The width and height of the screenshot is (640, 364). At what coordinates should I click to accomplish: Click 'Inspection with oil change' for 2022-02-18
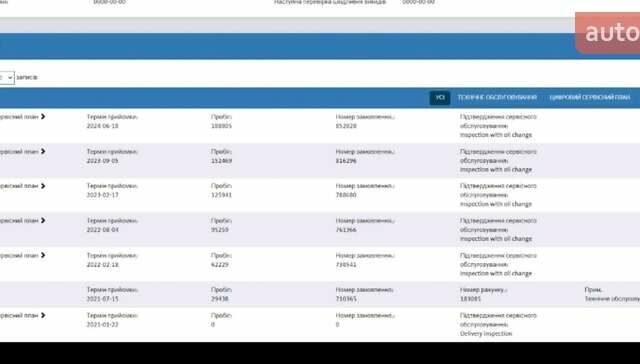click(x=496, y=273)
